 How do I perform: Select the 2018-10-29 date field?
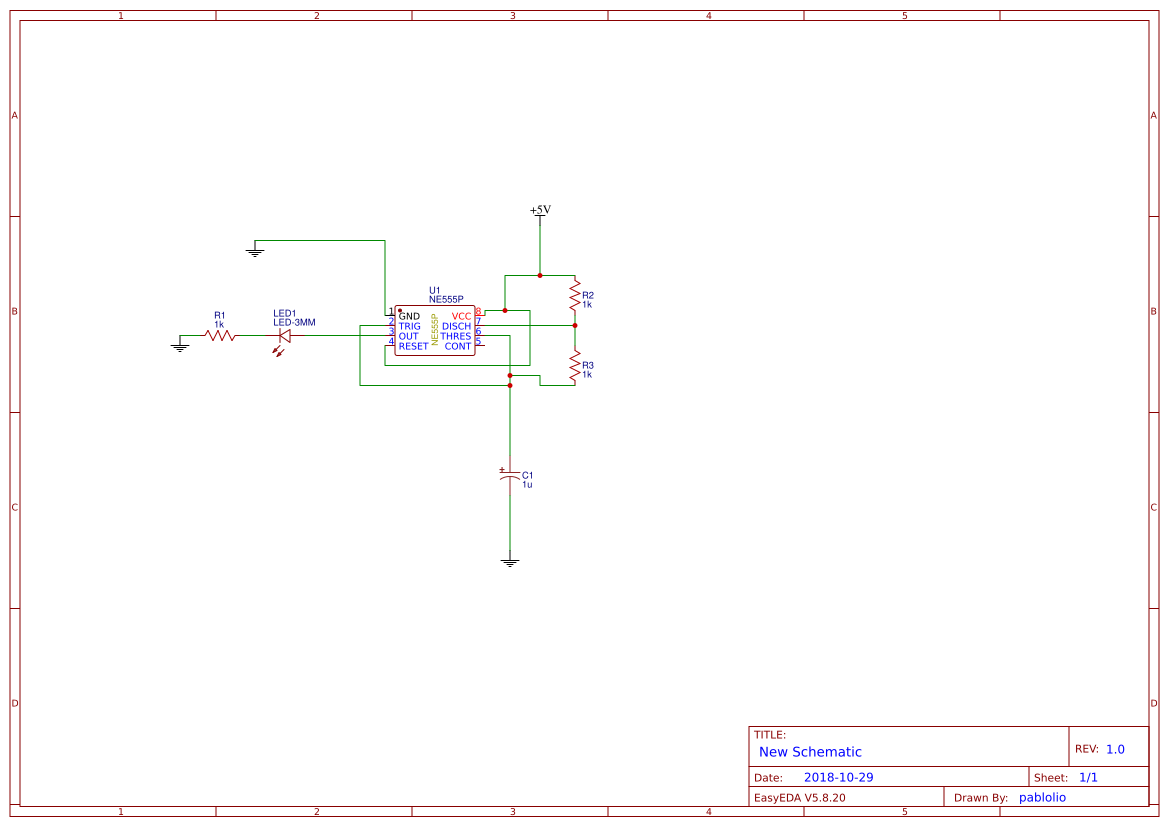[838, 776]
